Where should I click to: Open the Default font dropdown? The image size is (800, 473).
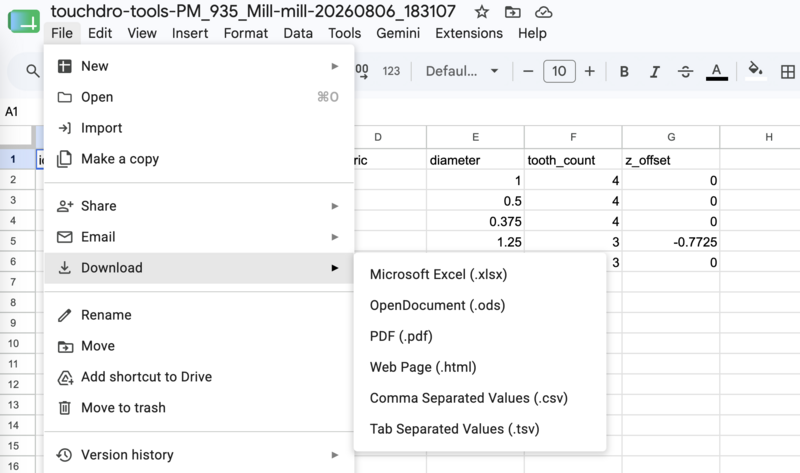[x=462, y=71]
